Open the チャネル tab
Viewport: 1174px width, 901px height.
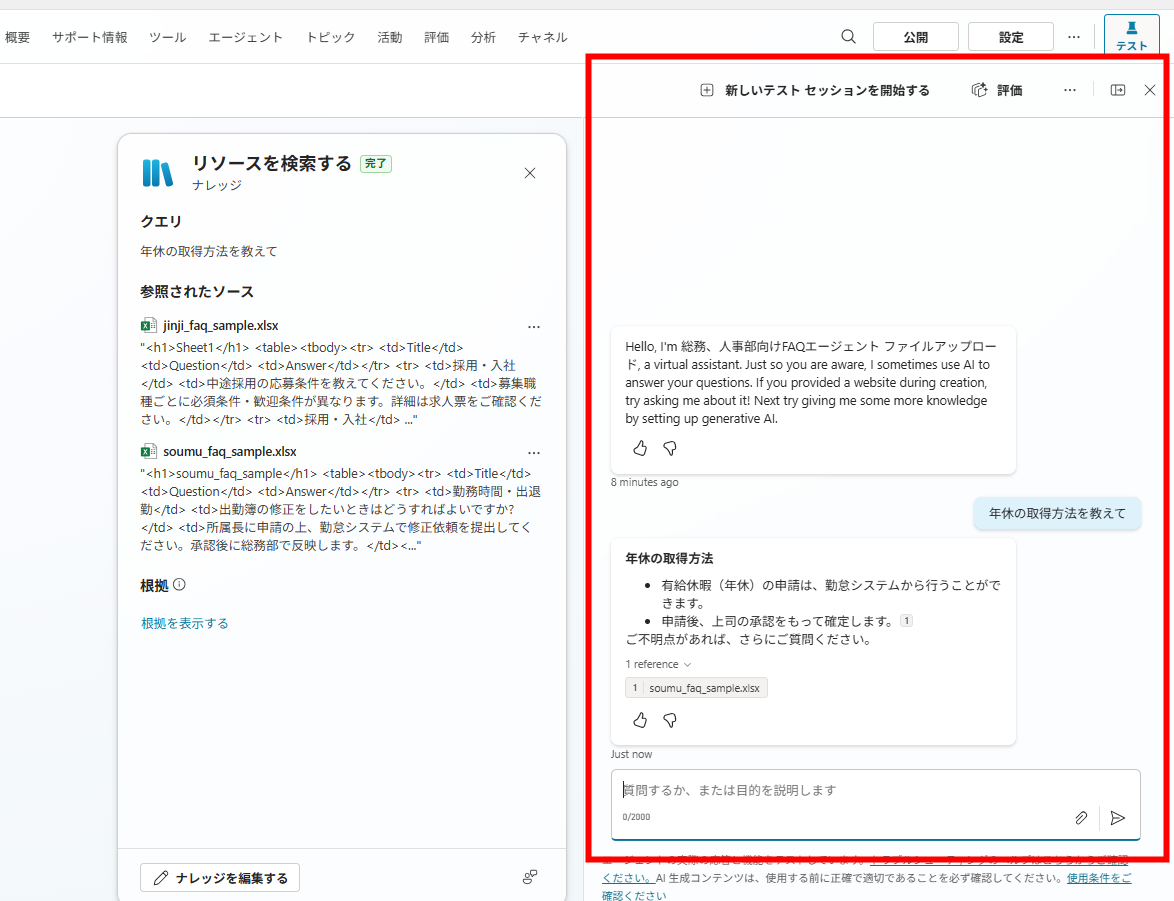(542, 37)
